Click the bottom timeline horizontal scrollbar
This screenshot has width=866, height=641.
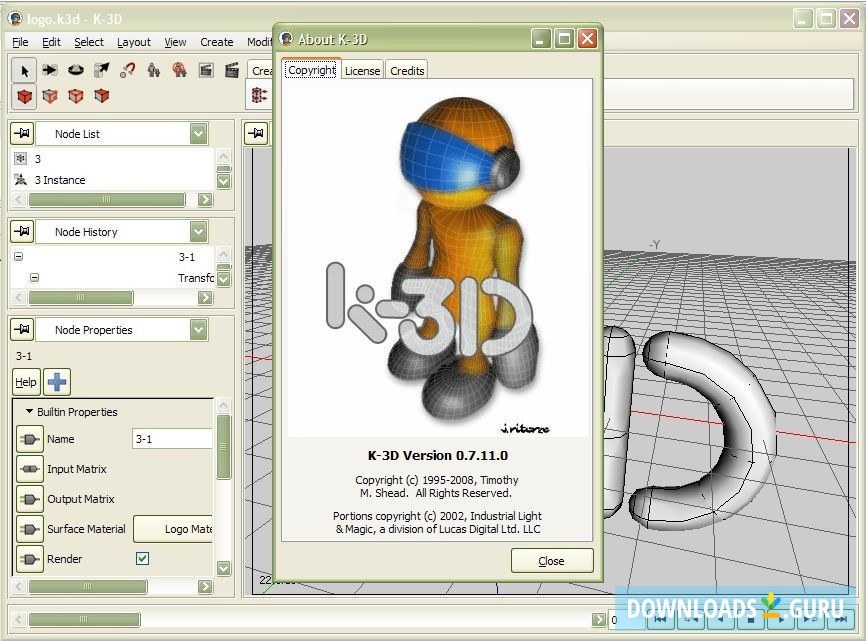83,619
